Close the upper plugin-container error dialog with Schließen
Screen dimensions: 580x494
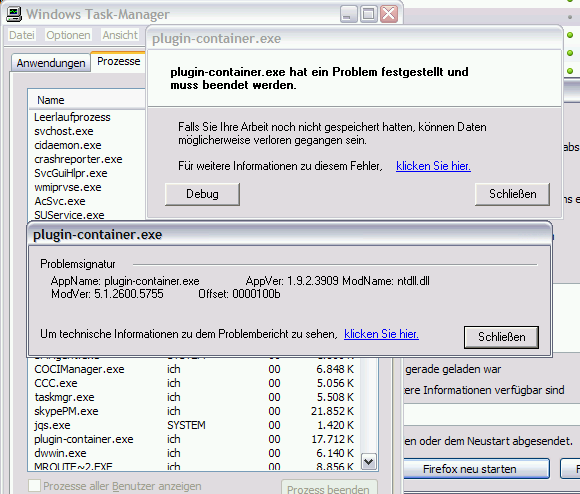tap(512, 194)
